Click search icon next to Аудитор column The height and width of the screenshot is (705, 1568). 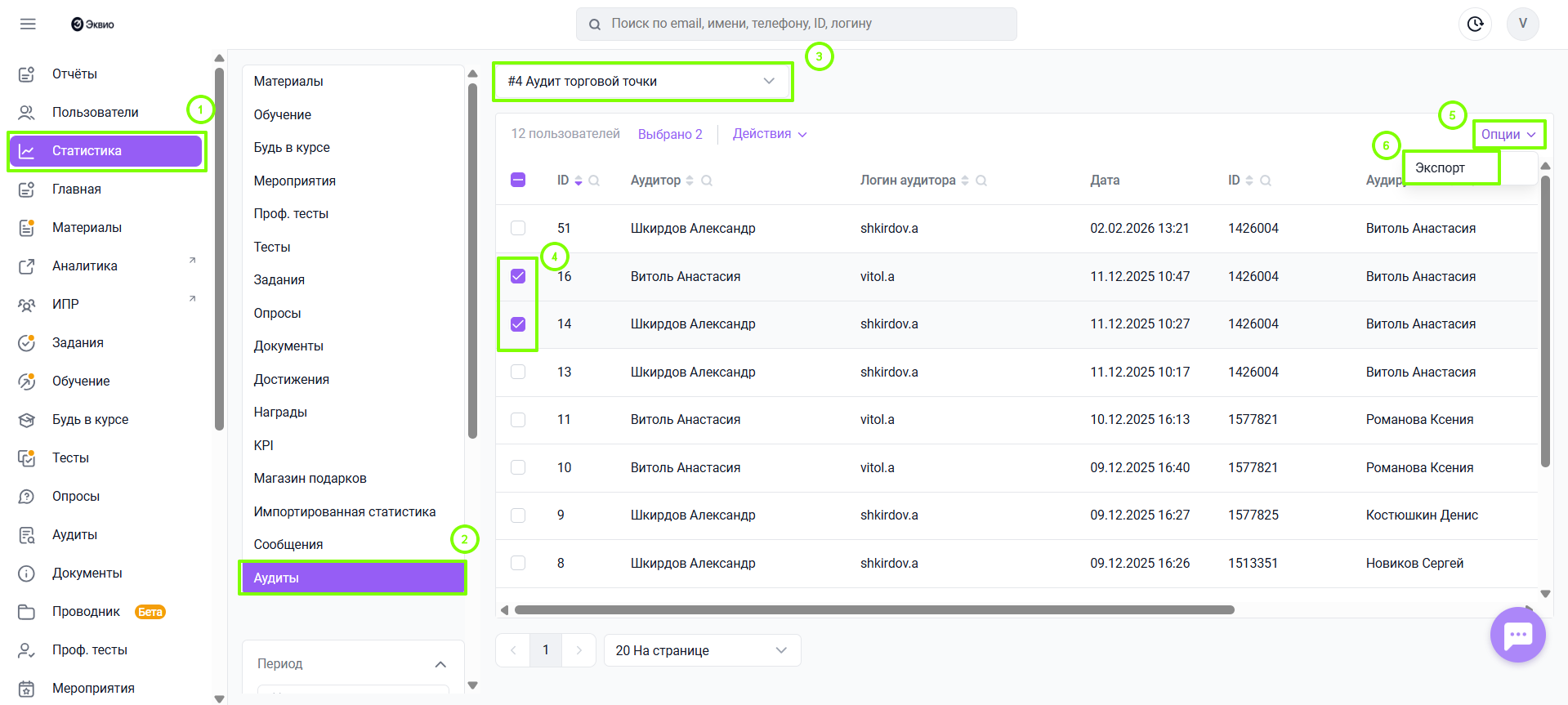click(x=707, y=181)
